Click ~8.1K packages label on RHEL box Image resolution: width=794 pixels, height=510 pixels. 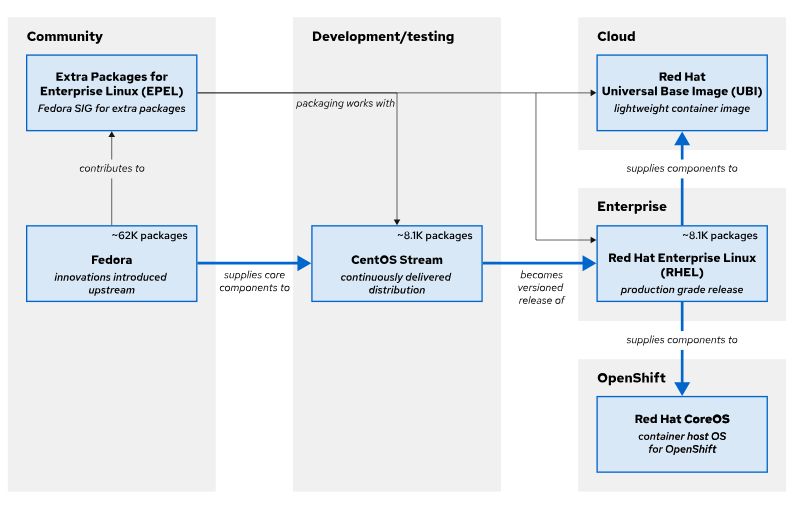tap(720, 237)
